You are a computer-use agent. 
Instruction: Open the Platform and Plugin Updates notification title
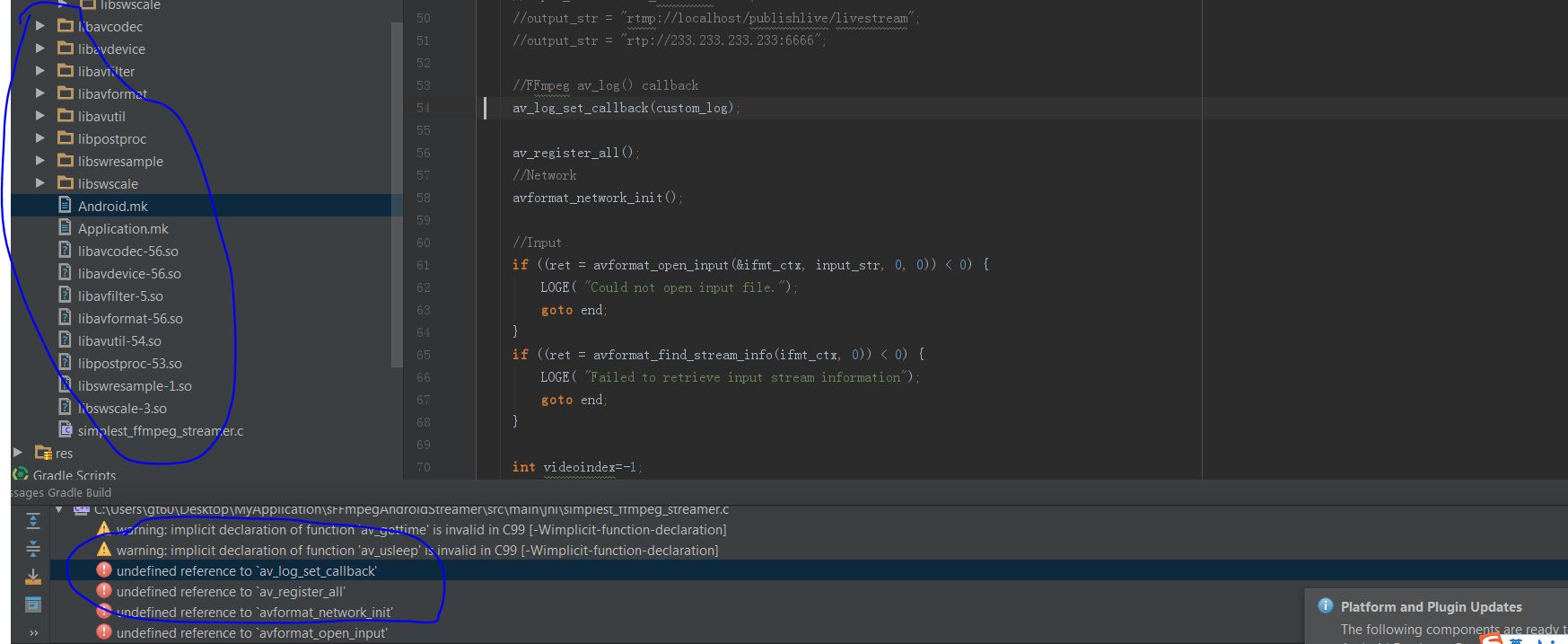pyautogui.click(x=1432, y=606)
